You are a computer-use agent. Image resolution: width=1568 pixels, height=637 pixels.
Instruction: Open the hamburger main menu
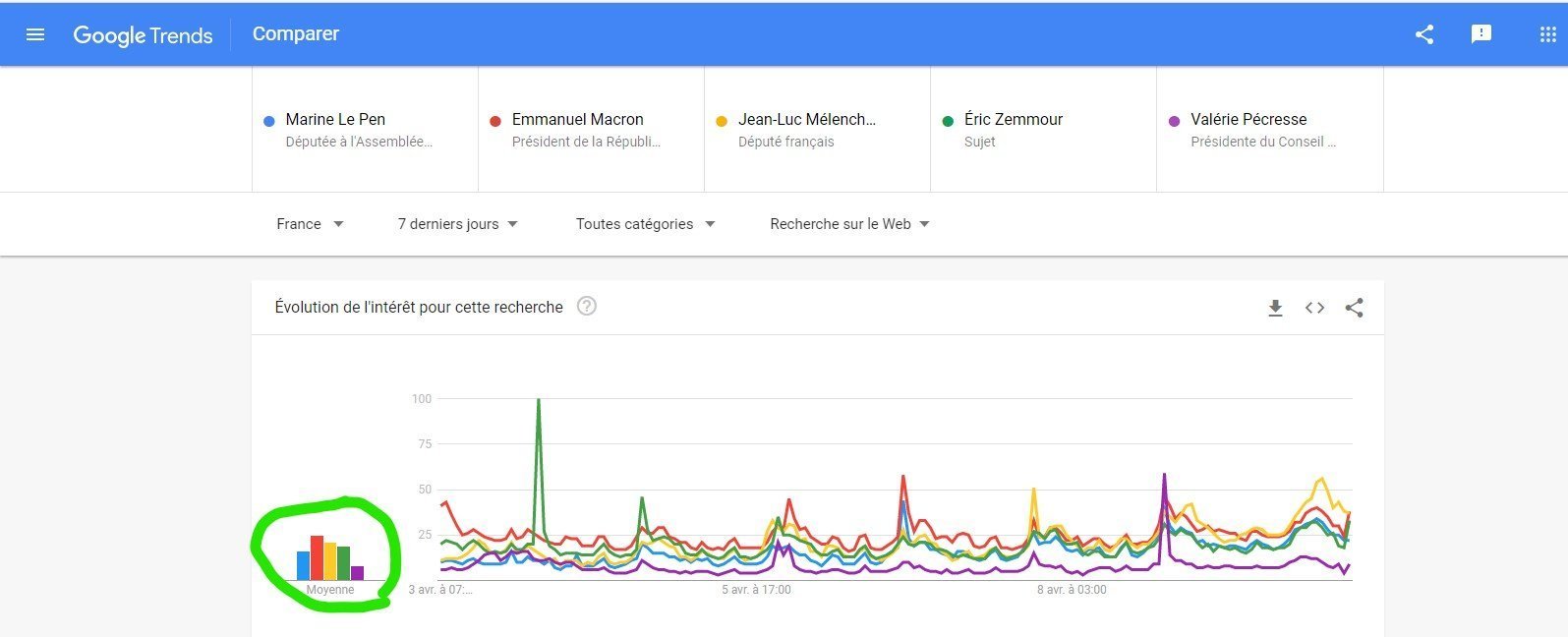coord(35,34)
